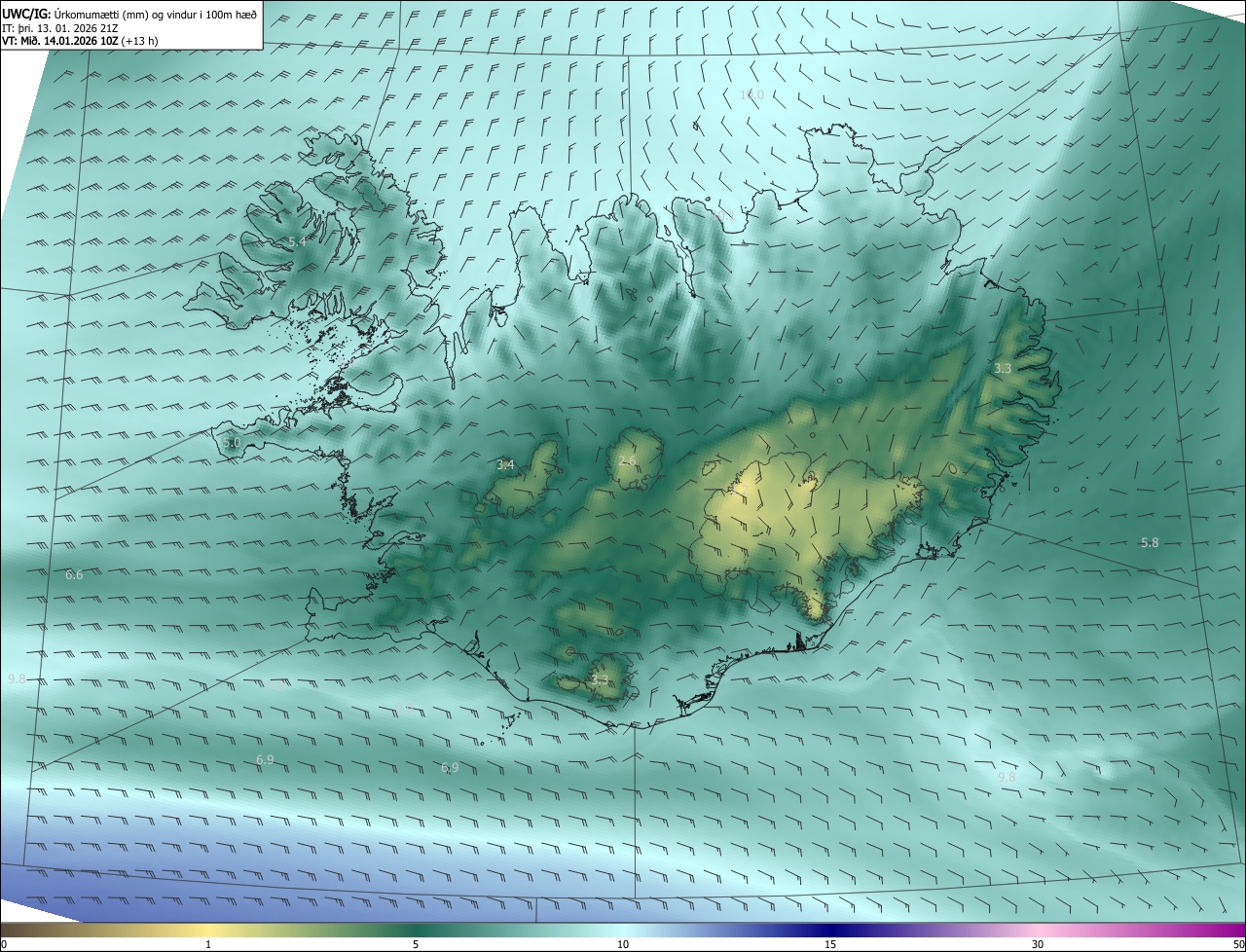1246x952 pixels.
Task: Click the 3.3 value near the south coast glacier
Action: pos(600,679)
